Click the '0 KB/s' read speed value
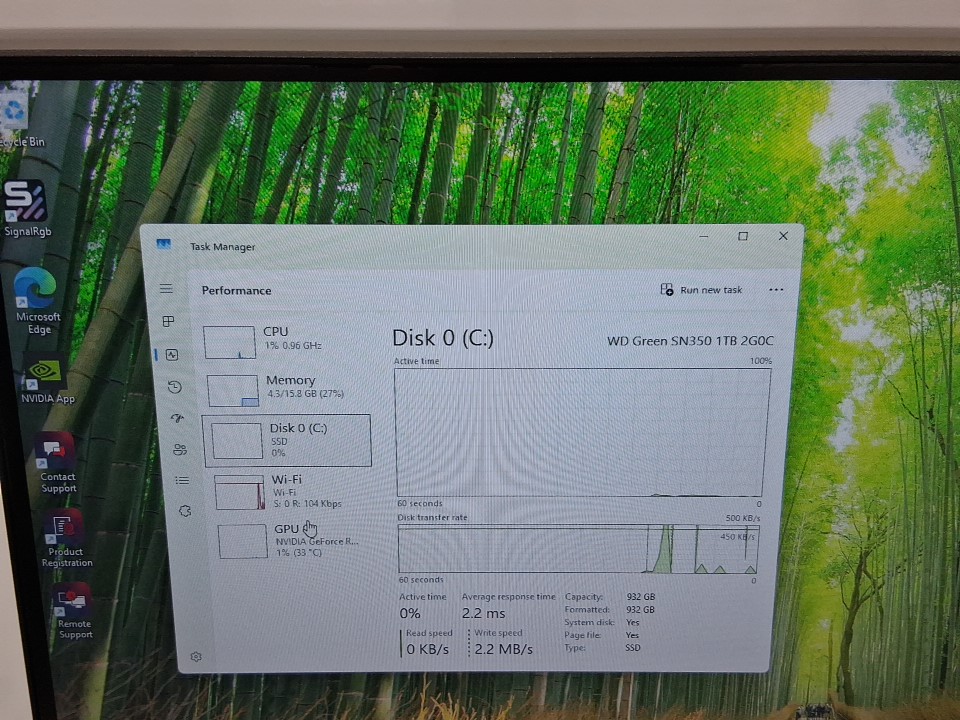The height and width of the screenshot is (720, 960). (427, 649)
